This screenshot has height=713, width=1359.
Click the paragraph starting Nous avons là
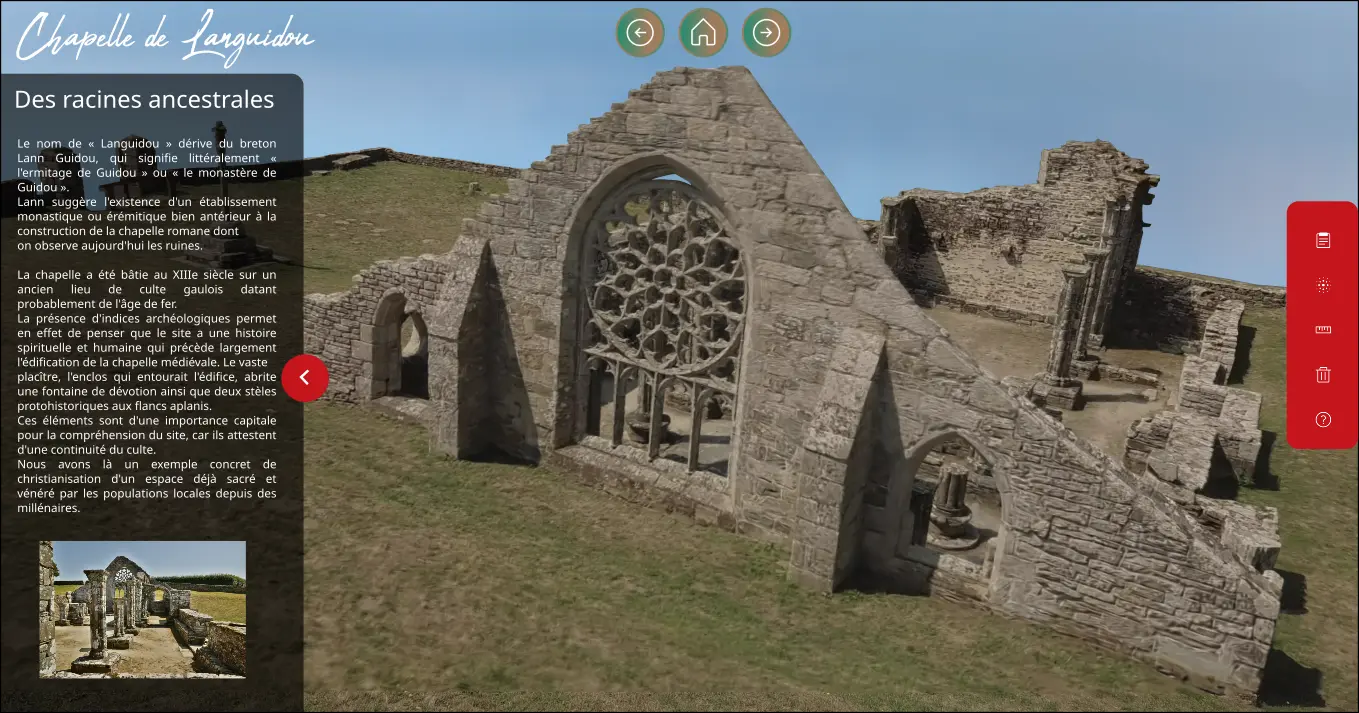pyautogui.click(x=147, y=486)
